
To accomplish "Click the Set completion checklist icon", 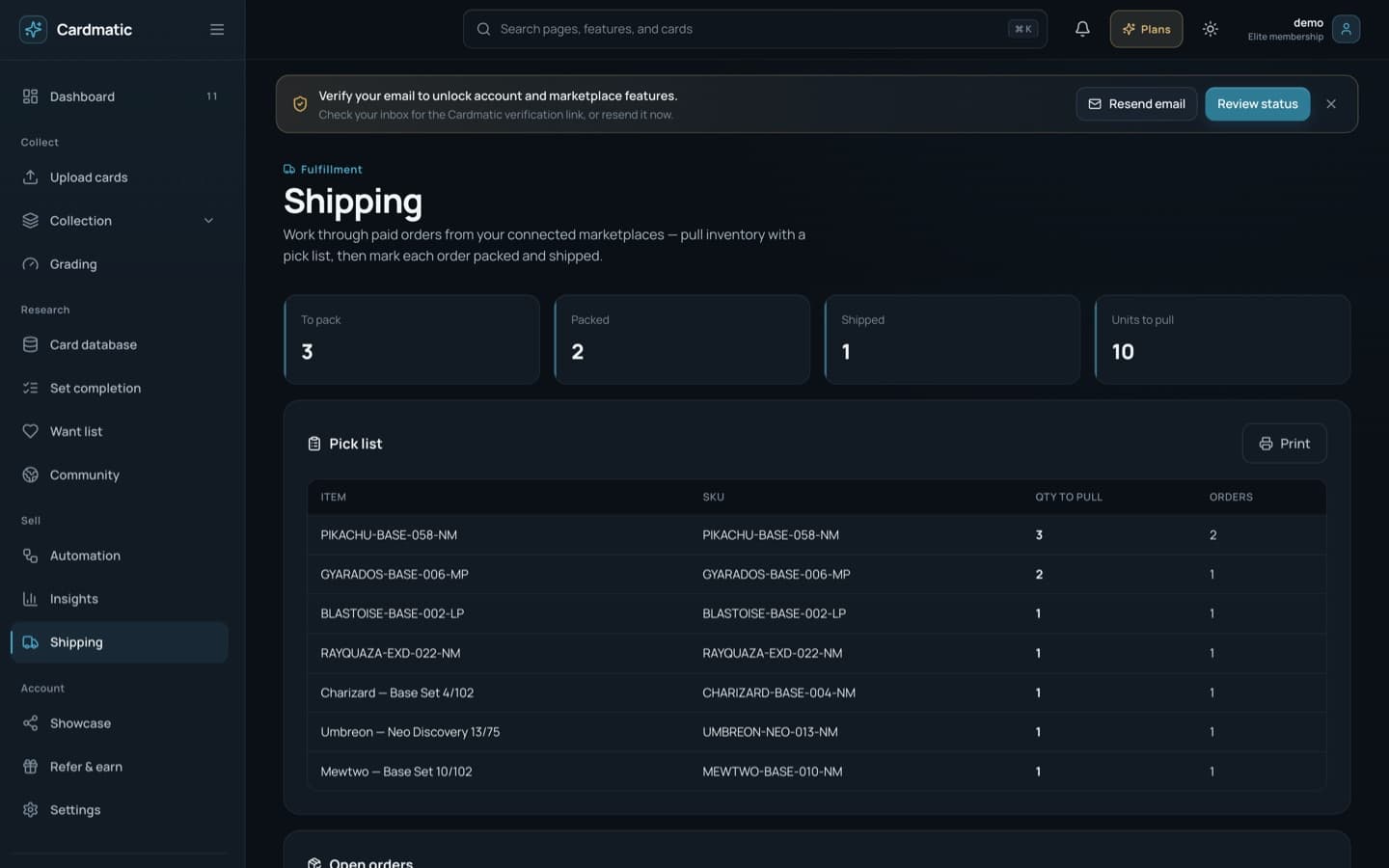I will (x=30, y=388).
